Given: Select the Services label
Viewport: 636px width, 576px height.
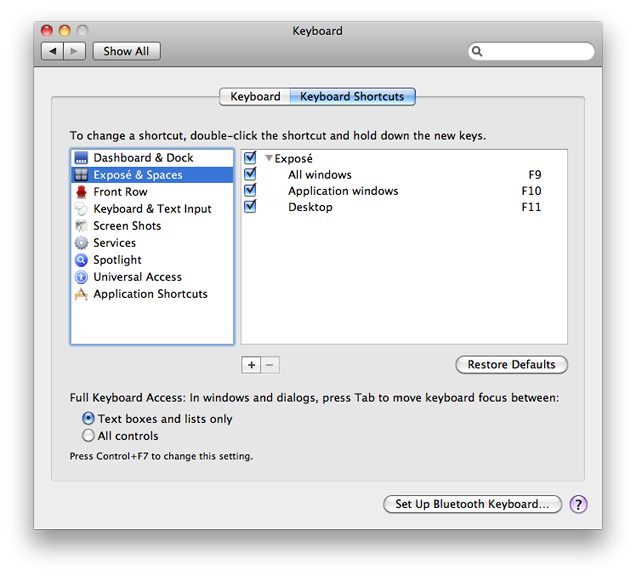Looking at the screenshot, I should point(115,243).
